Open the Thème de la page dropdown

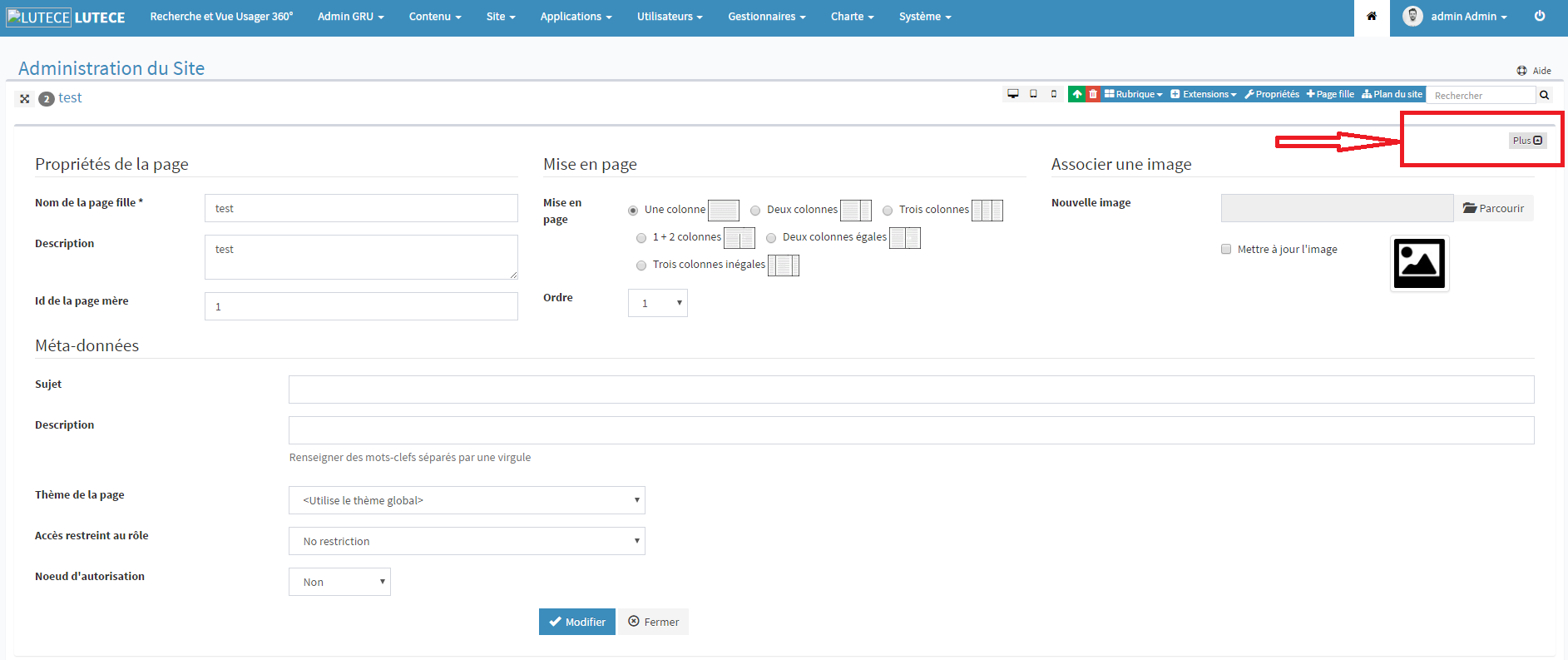click(467, 500)
